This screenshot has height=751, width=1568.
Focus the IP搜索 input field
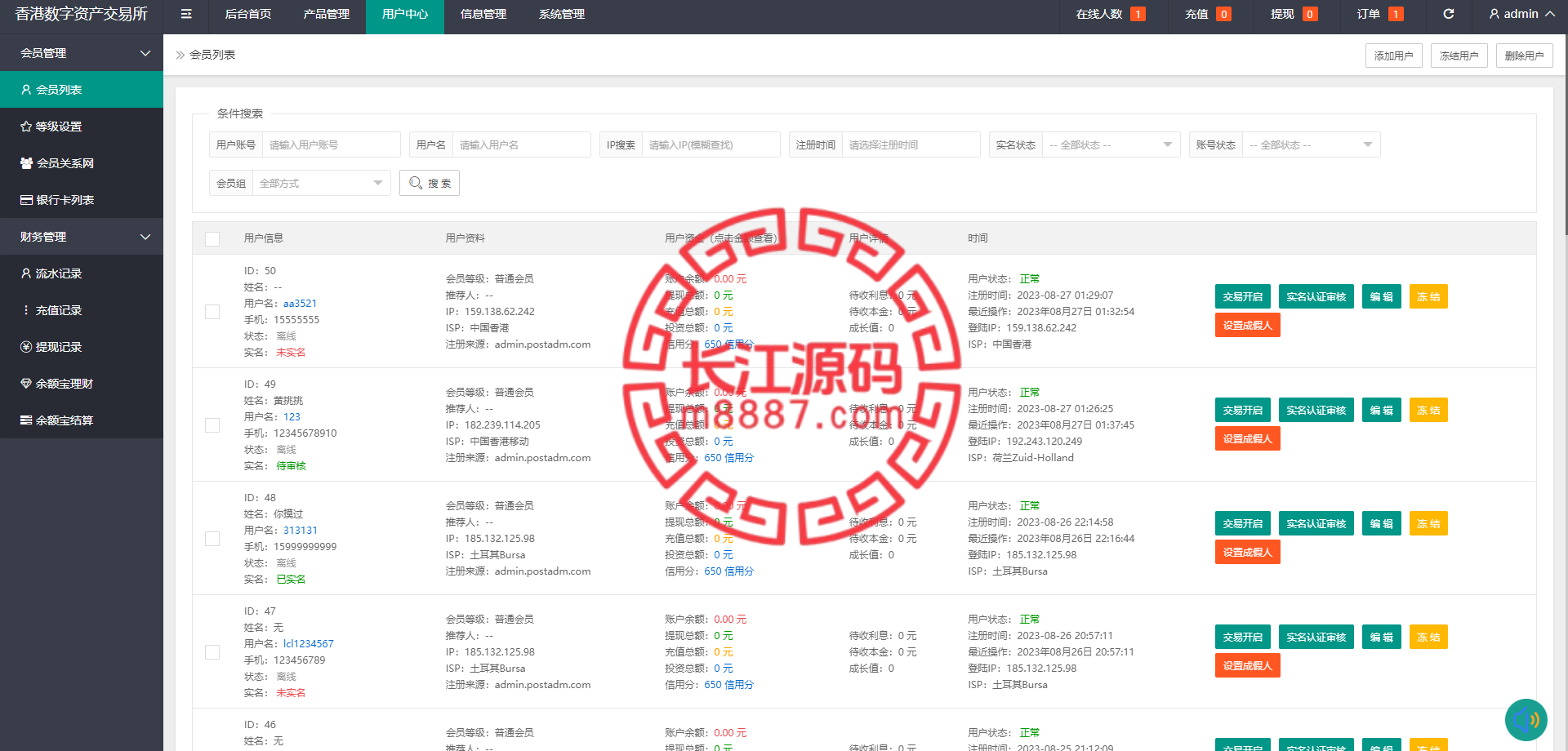[x=710, y=144]
